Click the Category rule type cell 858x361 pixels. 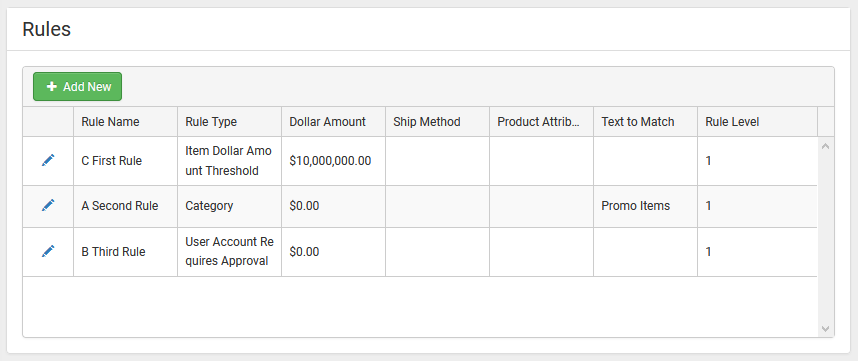coord(229,206)
